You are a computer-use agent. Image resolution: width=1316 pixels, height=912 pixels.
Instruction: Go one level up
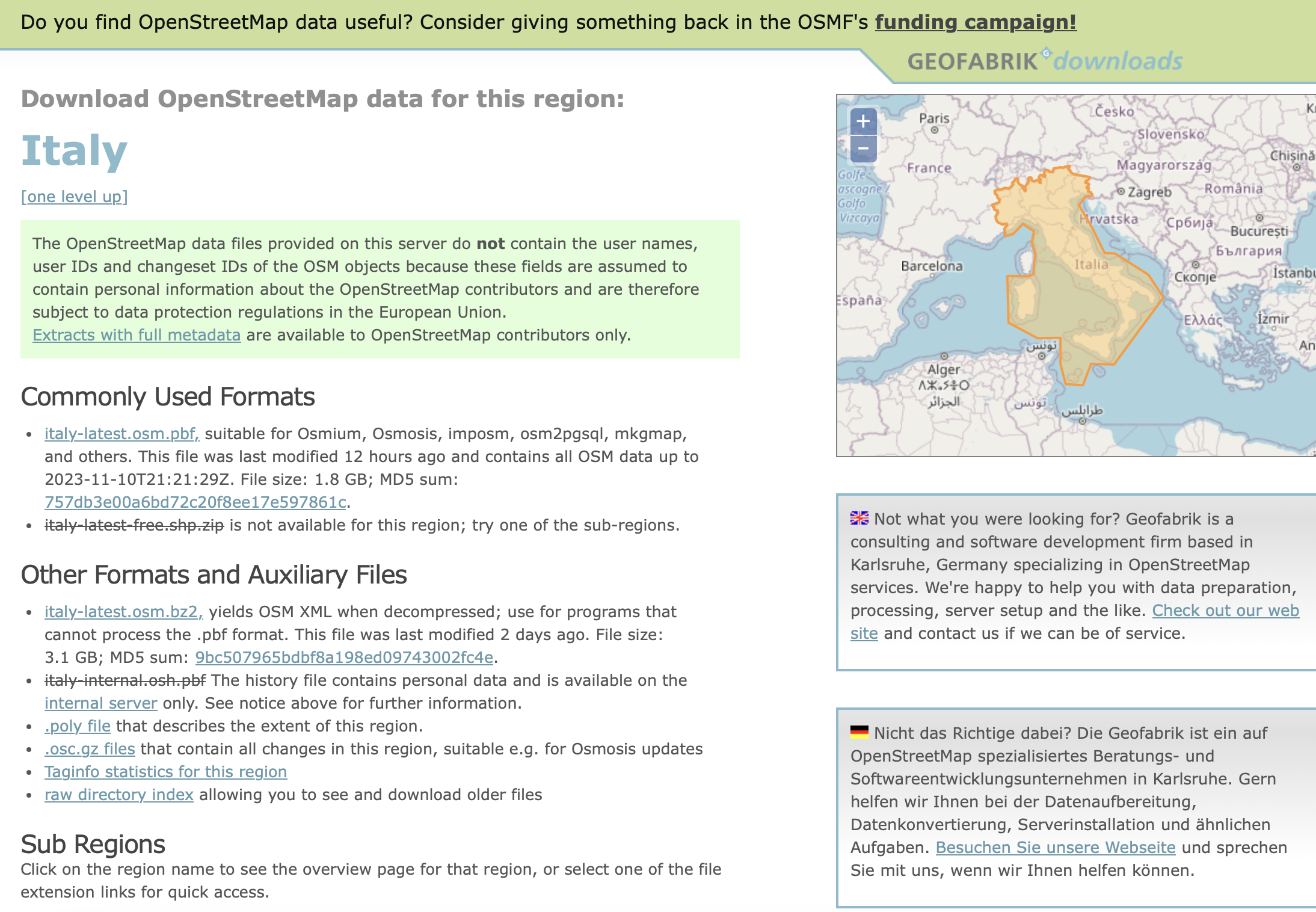pyautogui.click(x=74, y=197)
